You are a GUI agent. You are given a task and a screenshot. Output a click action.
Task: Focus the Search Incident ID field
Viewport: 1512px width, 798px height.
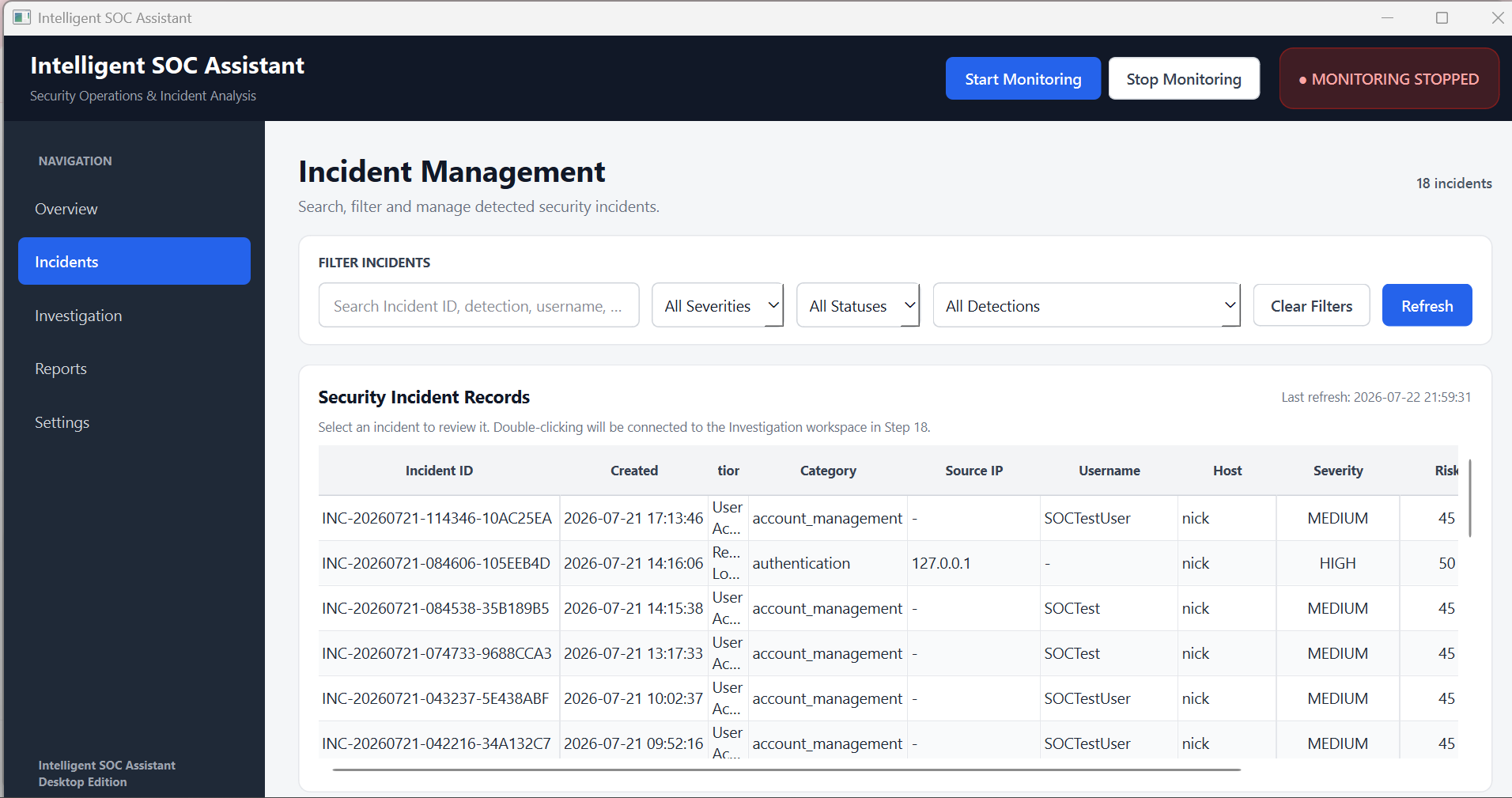click(478, 305)
